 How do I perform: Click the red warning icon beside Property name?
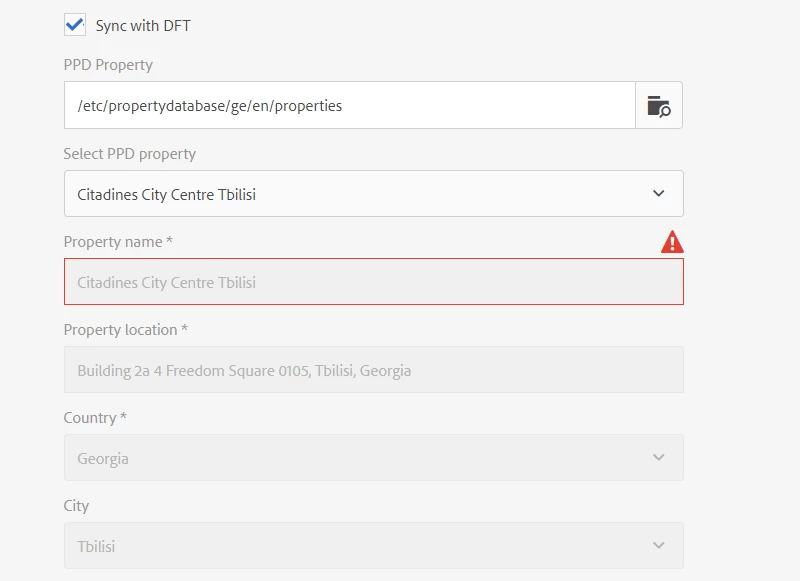tap(672, 242)
